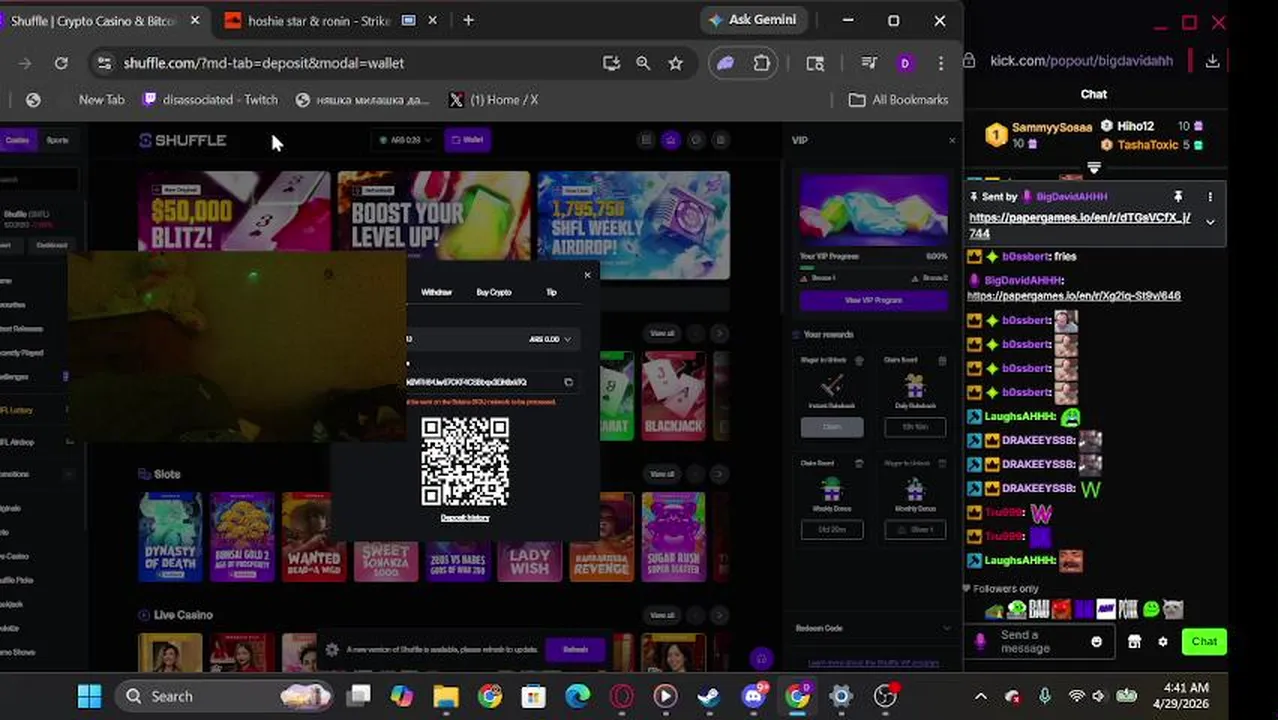The height and width of the screenshot is (720, 1278).
Task: Open All Bookmarks folder
Action: point(898,100)
